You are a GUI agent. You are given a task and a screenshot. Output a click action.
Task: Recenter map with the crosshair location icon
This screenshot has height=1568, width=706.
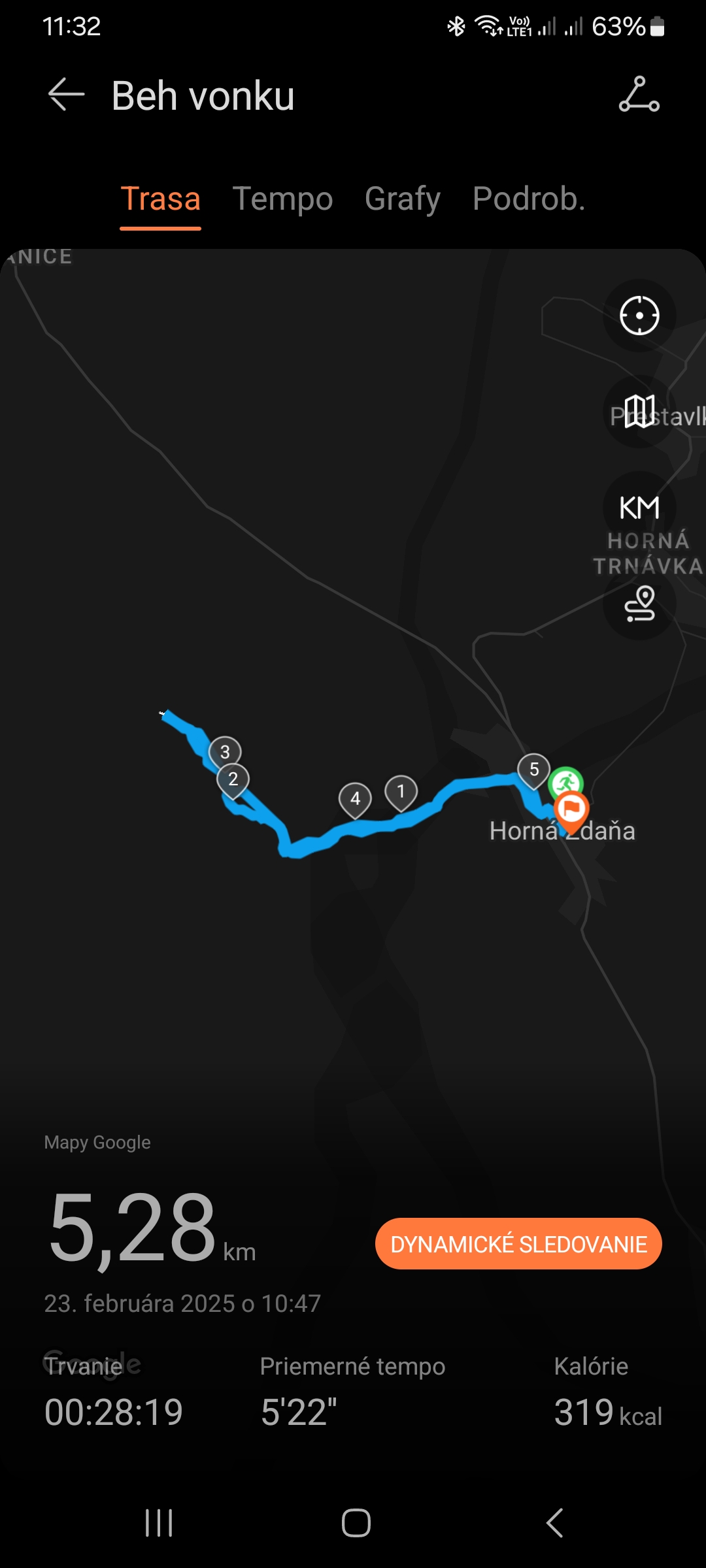tap(639, 316)
